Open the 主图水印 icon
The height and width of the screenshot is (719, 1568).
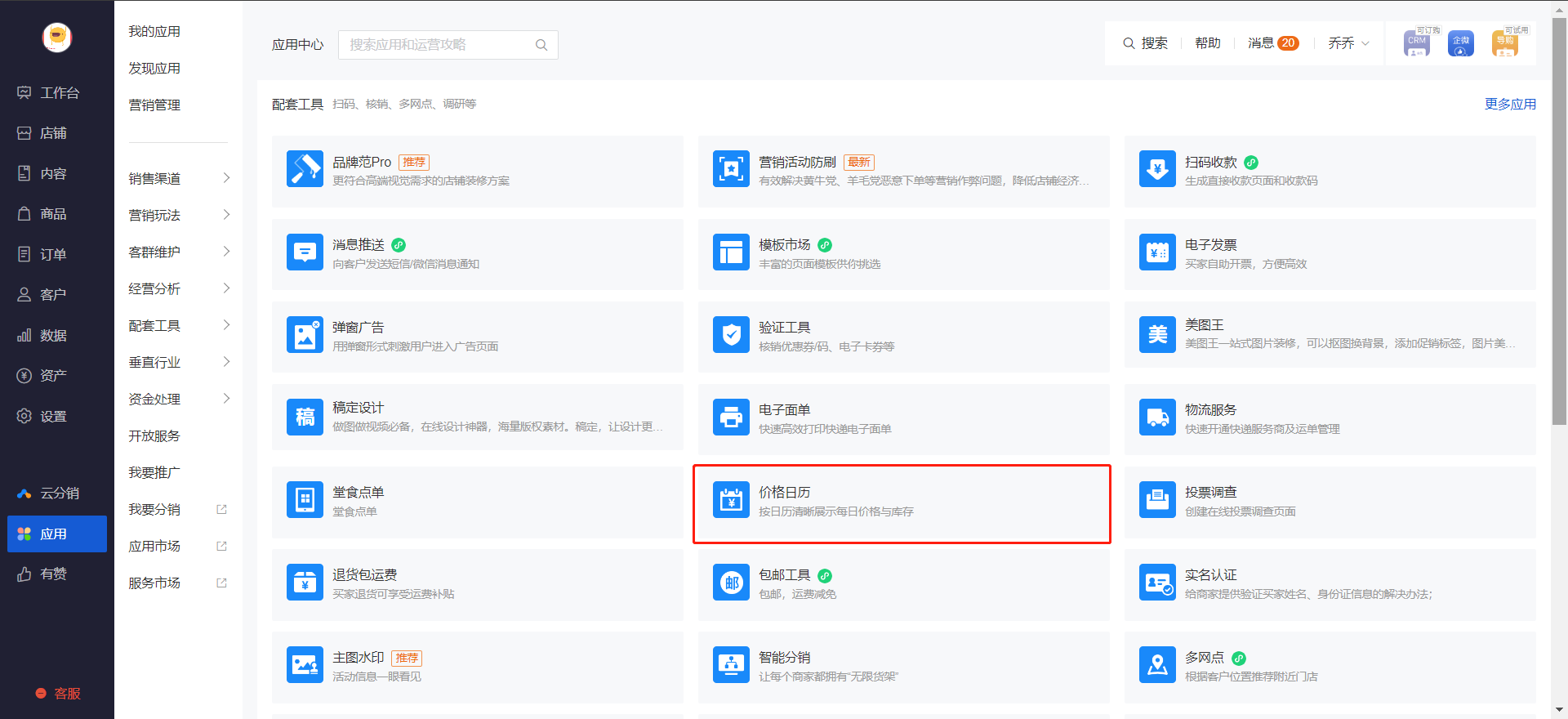click(305, 664)
